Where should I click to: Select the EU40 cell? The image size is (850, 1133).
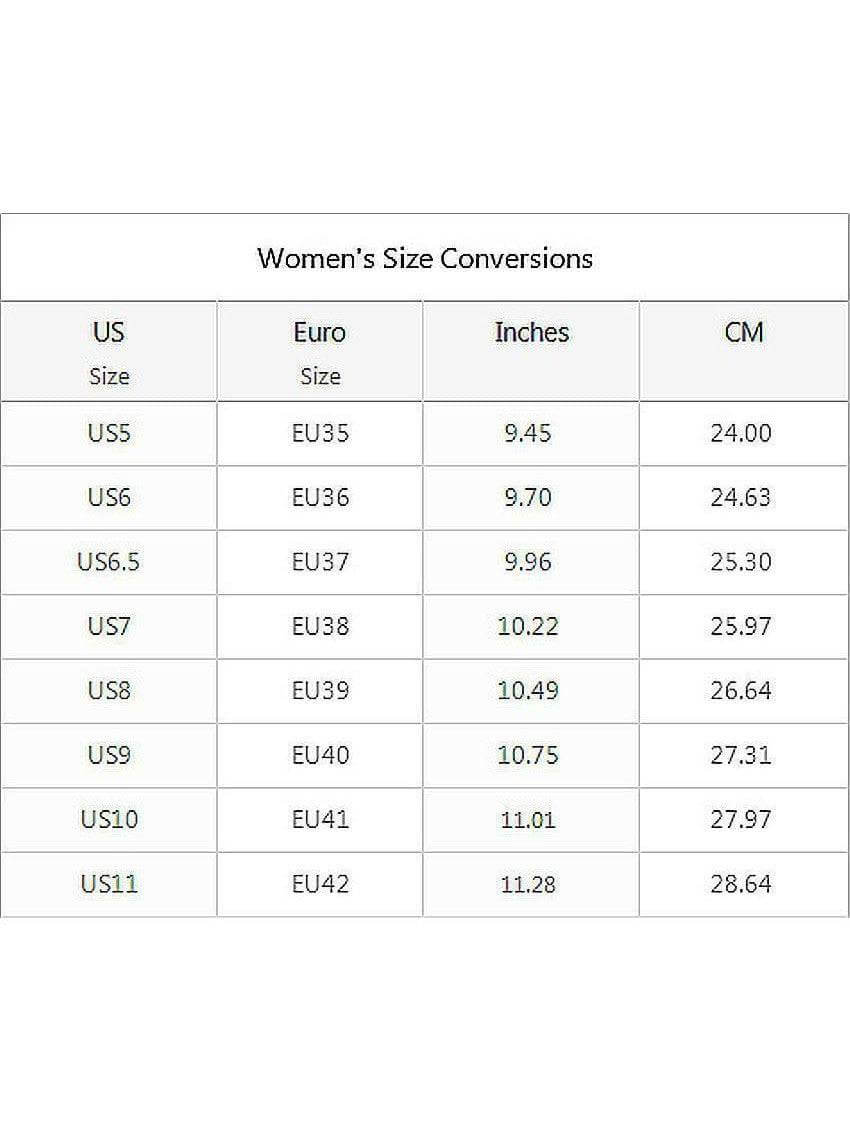(320, 755)
